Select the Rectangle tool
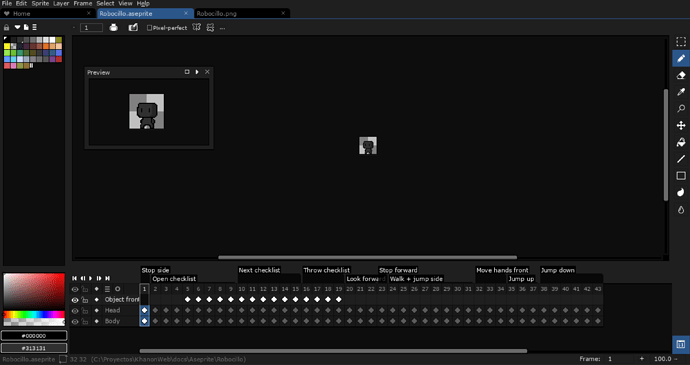This screenshot has width=690, height=365. [681, 176]
